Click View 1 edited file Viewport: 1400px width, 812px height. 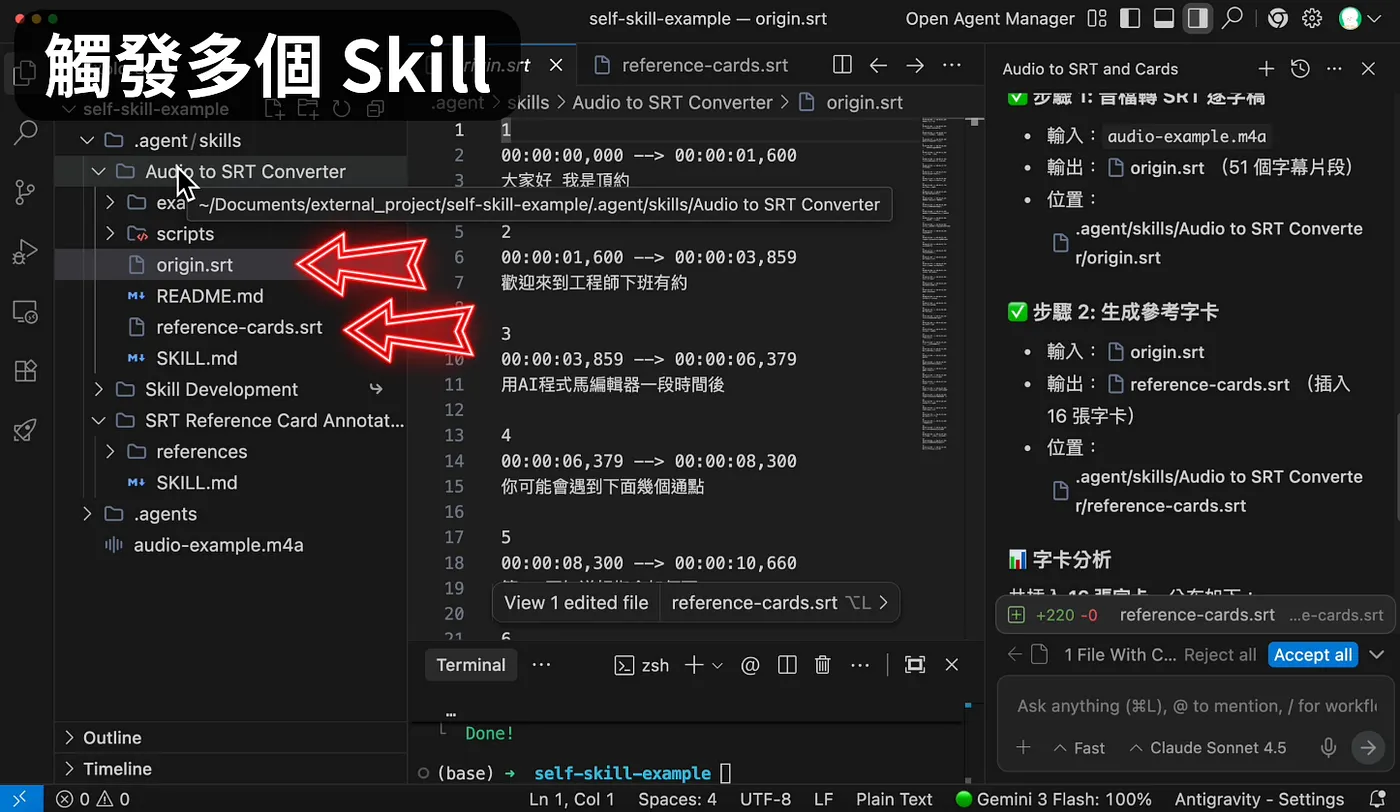tap(577, 603)
